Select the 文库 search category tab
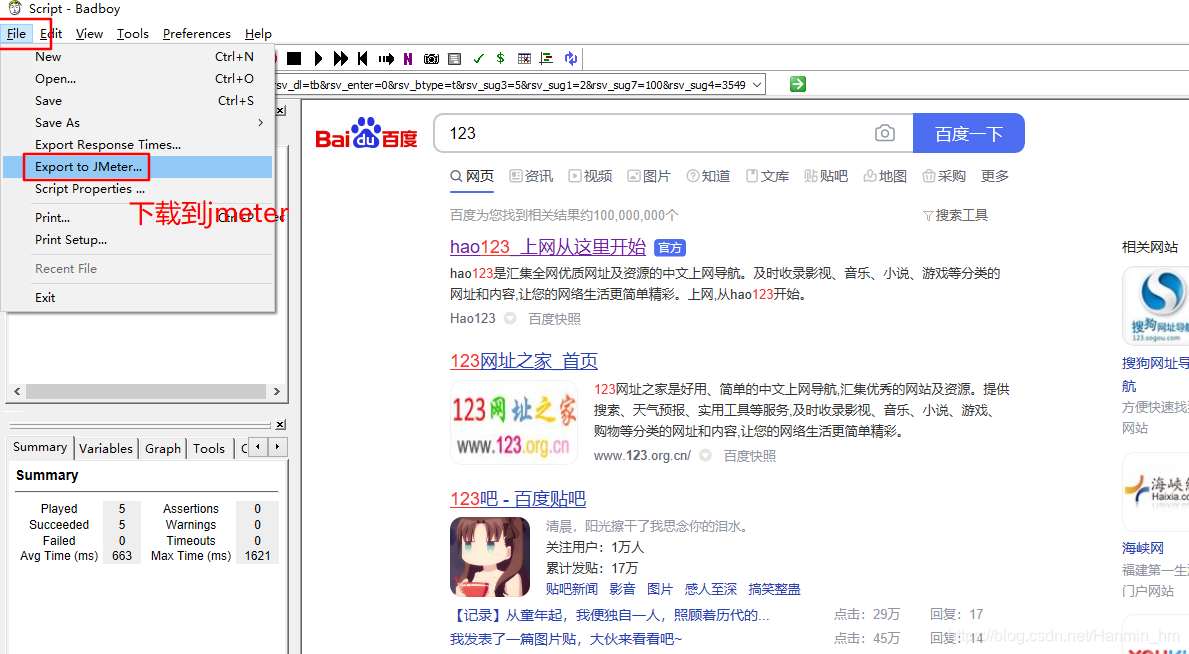The image size is (1189, 654). click(767, 176)
